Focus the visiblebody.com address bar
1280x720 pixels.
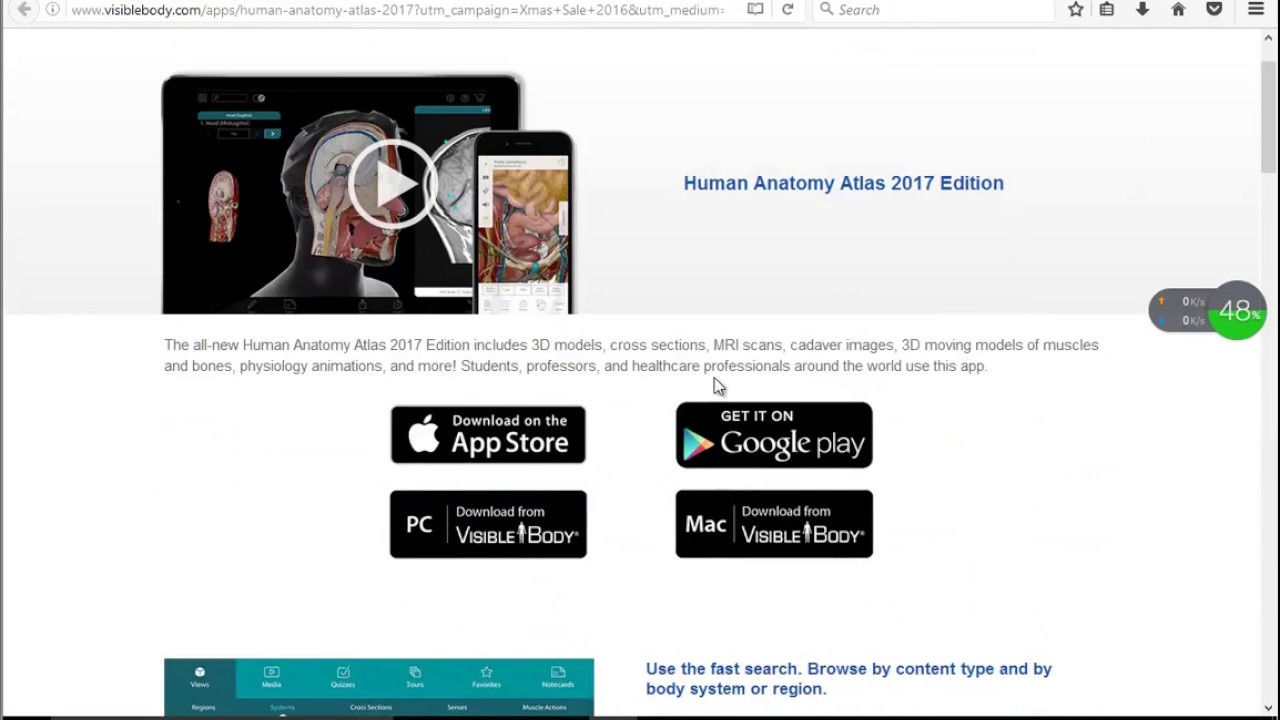pyautogui.click(x=396, y=10)
